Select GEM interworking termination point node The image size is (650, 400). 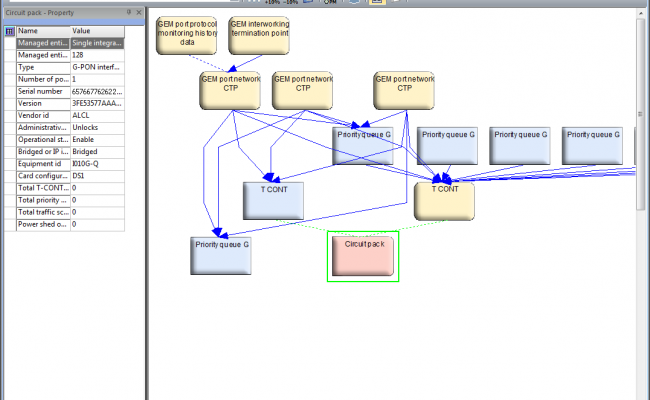click(259, 34)
